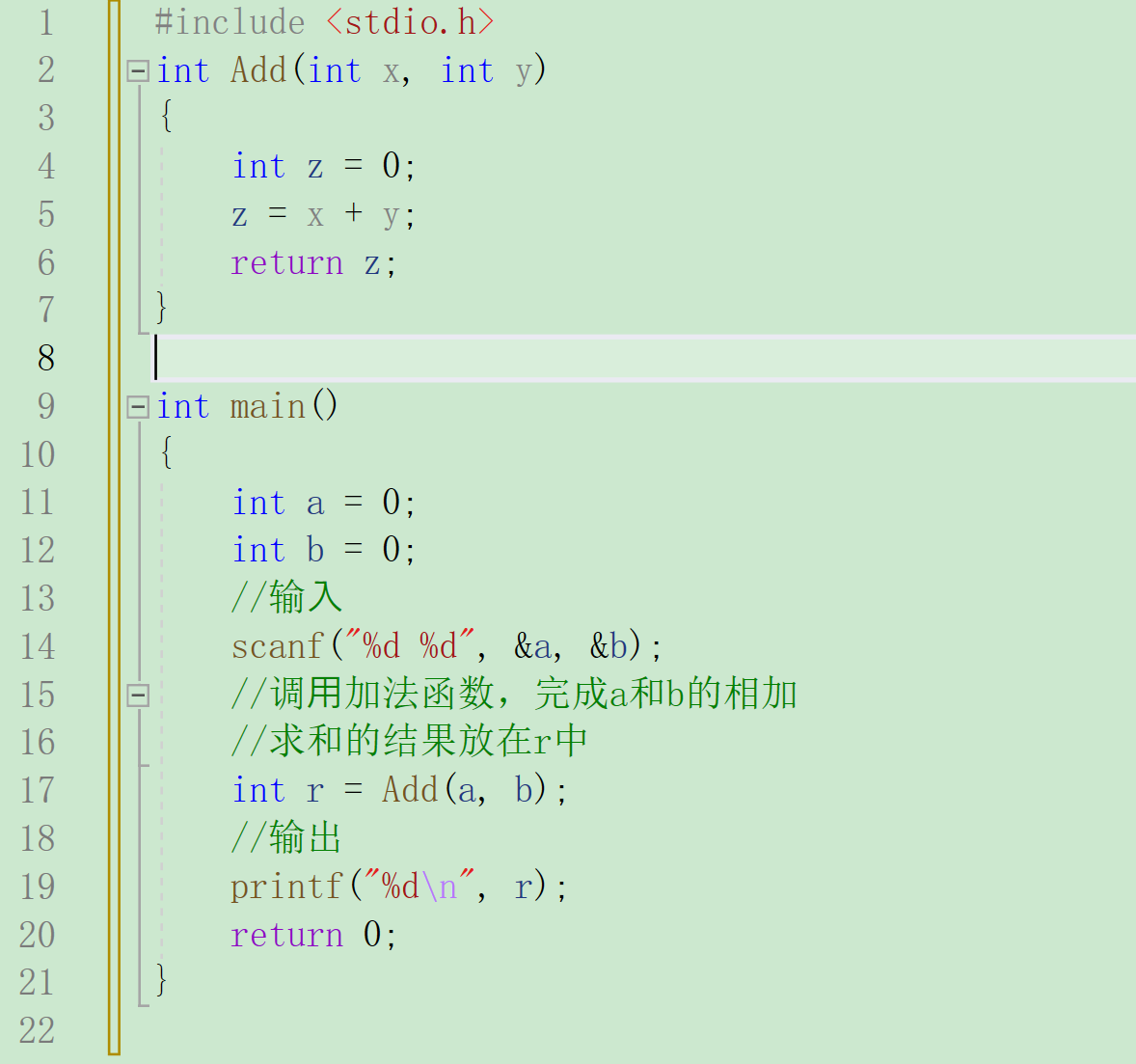Click the closing brace on line 21
The image size is (1136, 1064).
[162, 980]
